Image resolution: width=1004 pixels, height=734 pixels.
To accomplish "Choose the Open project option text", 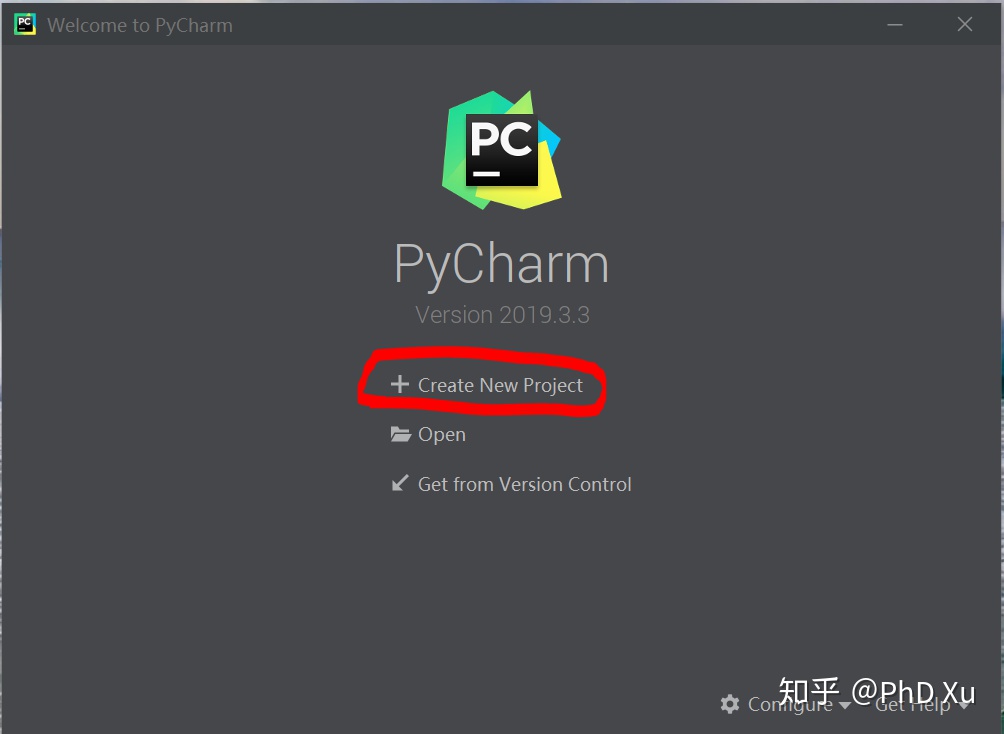I will pyautogui.click(x=442, y=434).
